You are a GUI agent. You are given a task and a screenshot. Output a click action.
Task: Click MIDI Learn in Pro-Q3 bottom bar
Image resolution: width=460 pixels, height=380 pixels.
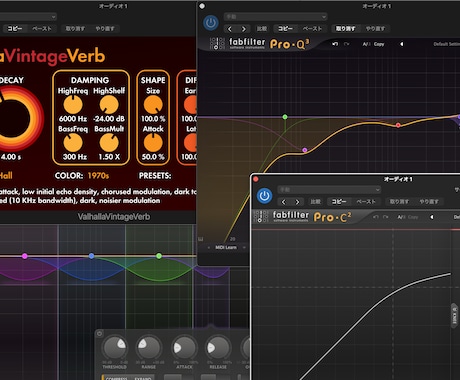tap(226, 247)
